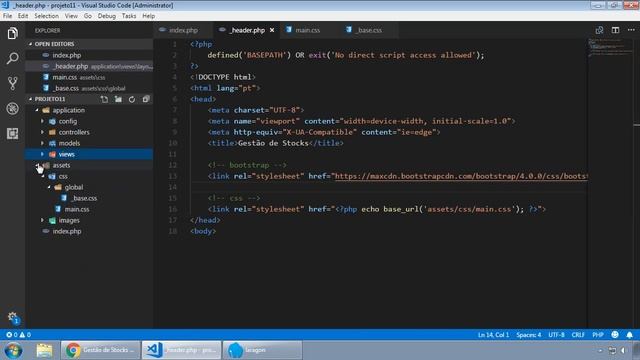Open the Extensions view

click(x=12, y=133)
